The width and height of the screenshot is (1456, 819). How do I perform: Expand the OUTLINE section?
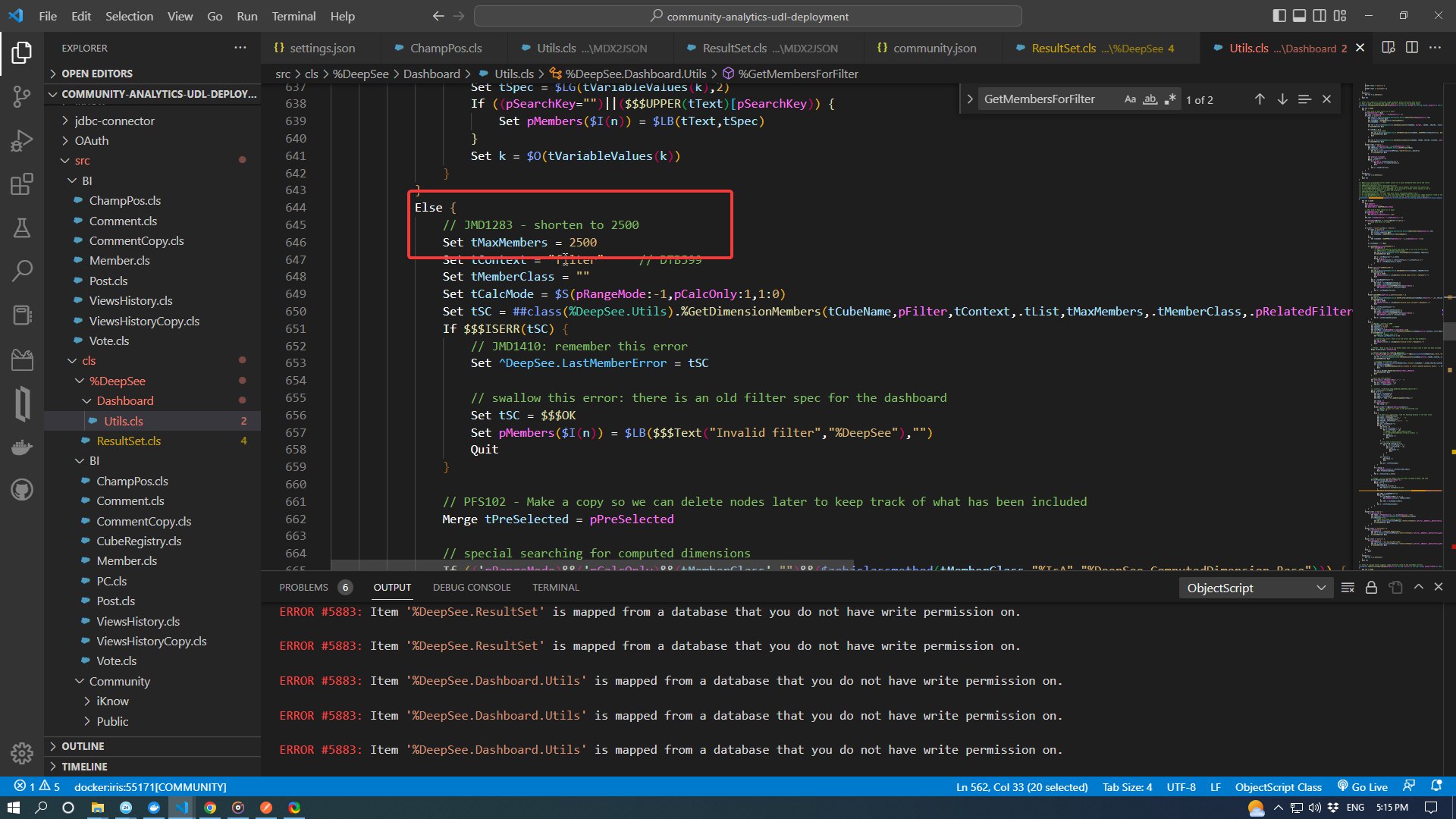click(x=83, y=746)
